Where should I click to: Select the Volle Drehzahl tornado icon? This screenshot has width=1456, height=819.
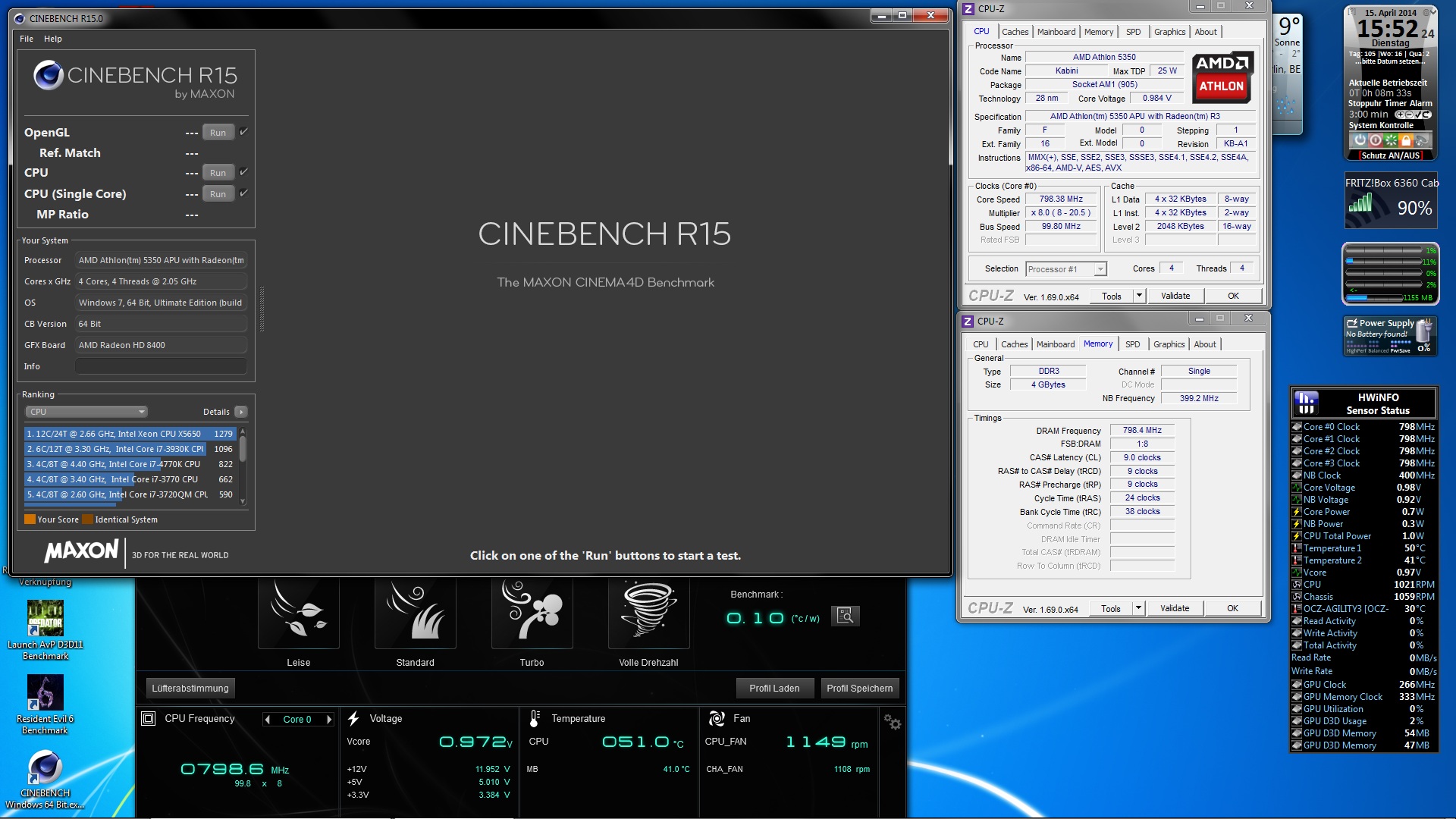648,613
